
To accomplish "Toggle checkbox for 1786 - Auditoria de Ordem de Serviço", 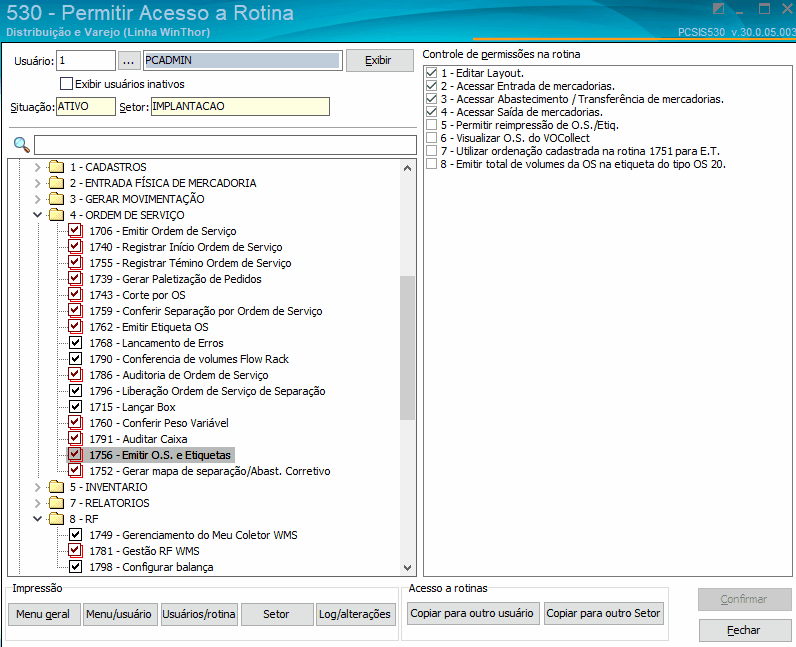I will [x=75, y=375].
